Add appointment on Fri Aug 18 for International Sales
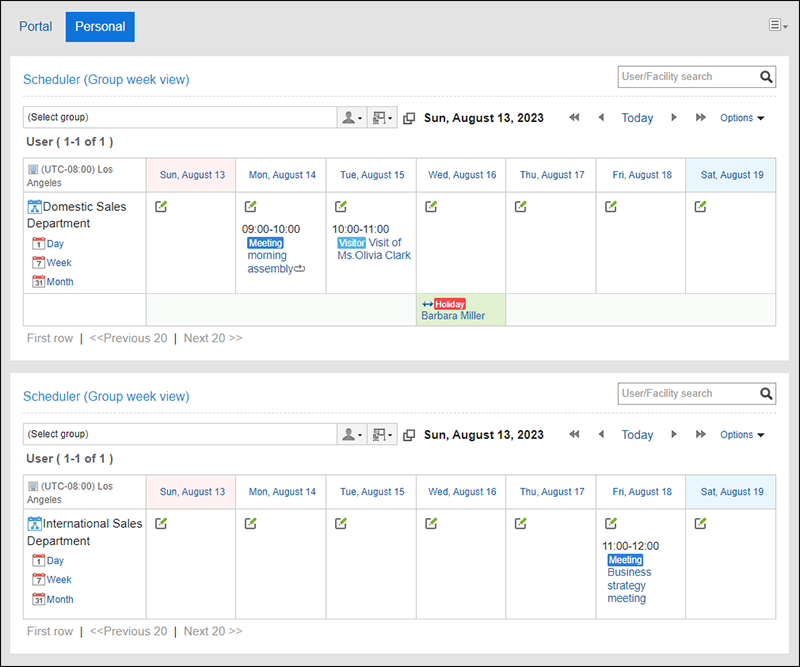Screen dimensions: 800x667 (611, 524)
